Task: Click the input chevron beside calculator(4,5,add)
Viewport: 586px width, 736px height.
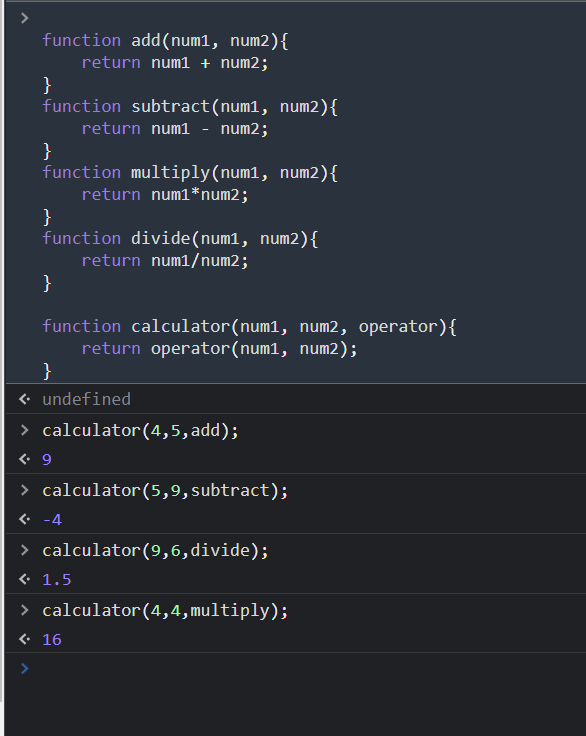Action: (25, 430)
